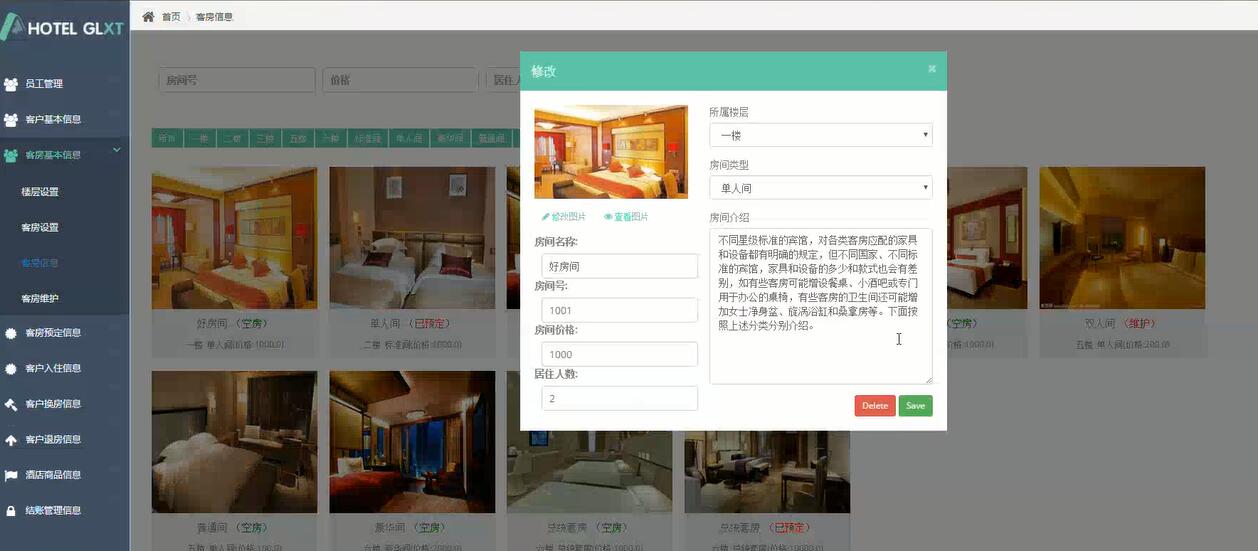The image size is (1258, 551).
Task: Select the 五楼 filter tab
Action: (x=297, y=139)
